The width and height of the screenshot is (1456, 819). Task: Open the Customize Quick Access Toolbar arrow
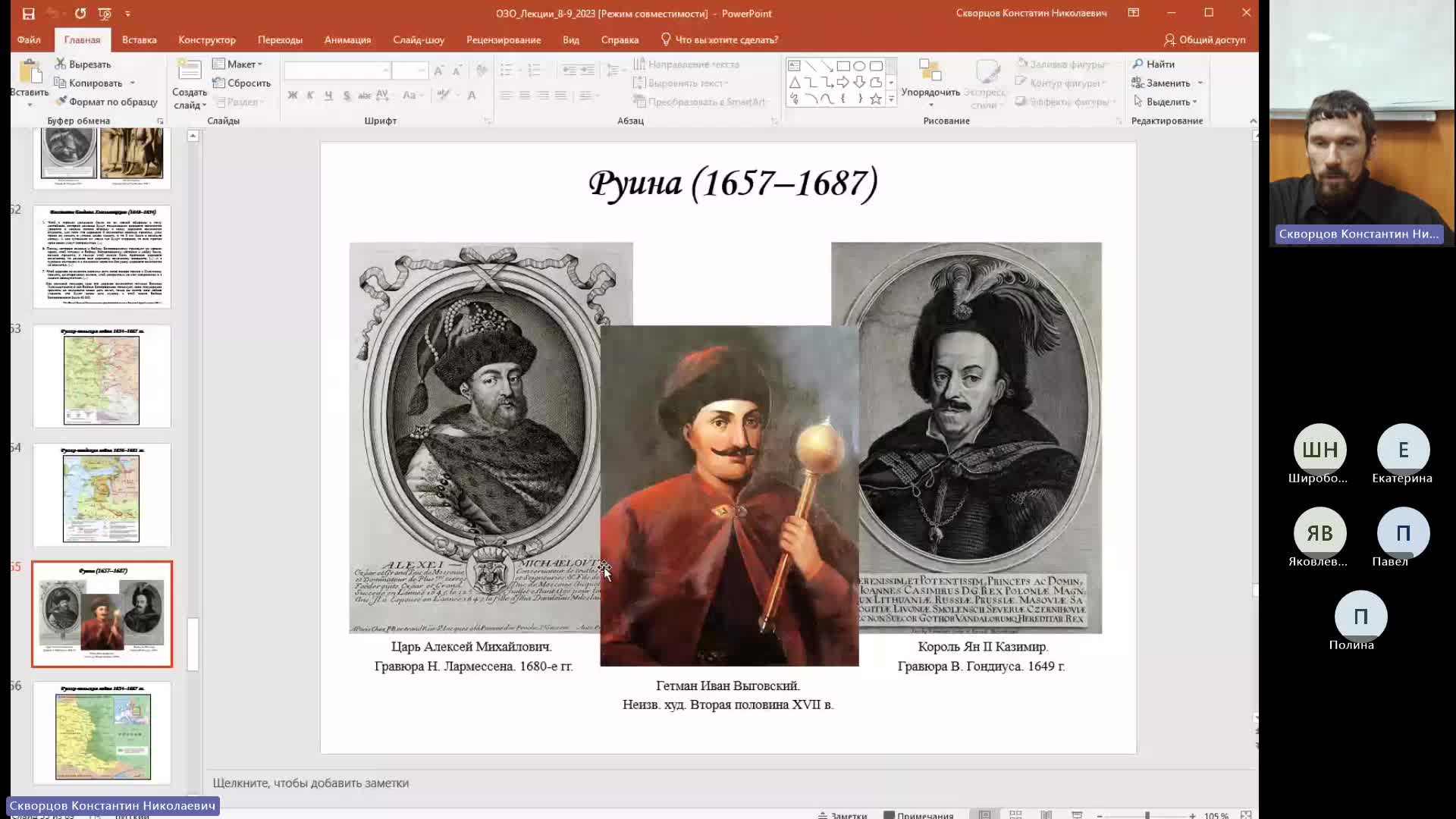pyautogui.click(x=127, y=14)
